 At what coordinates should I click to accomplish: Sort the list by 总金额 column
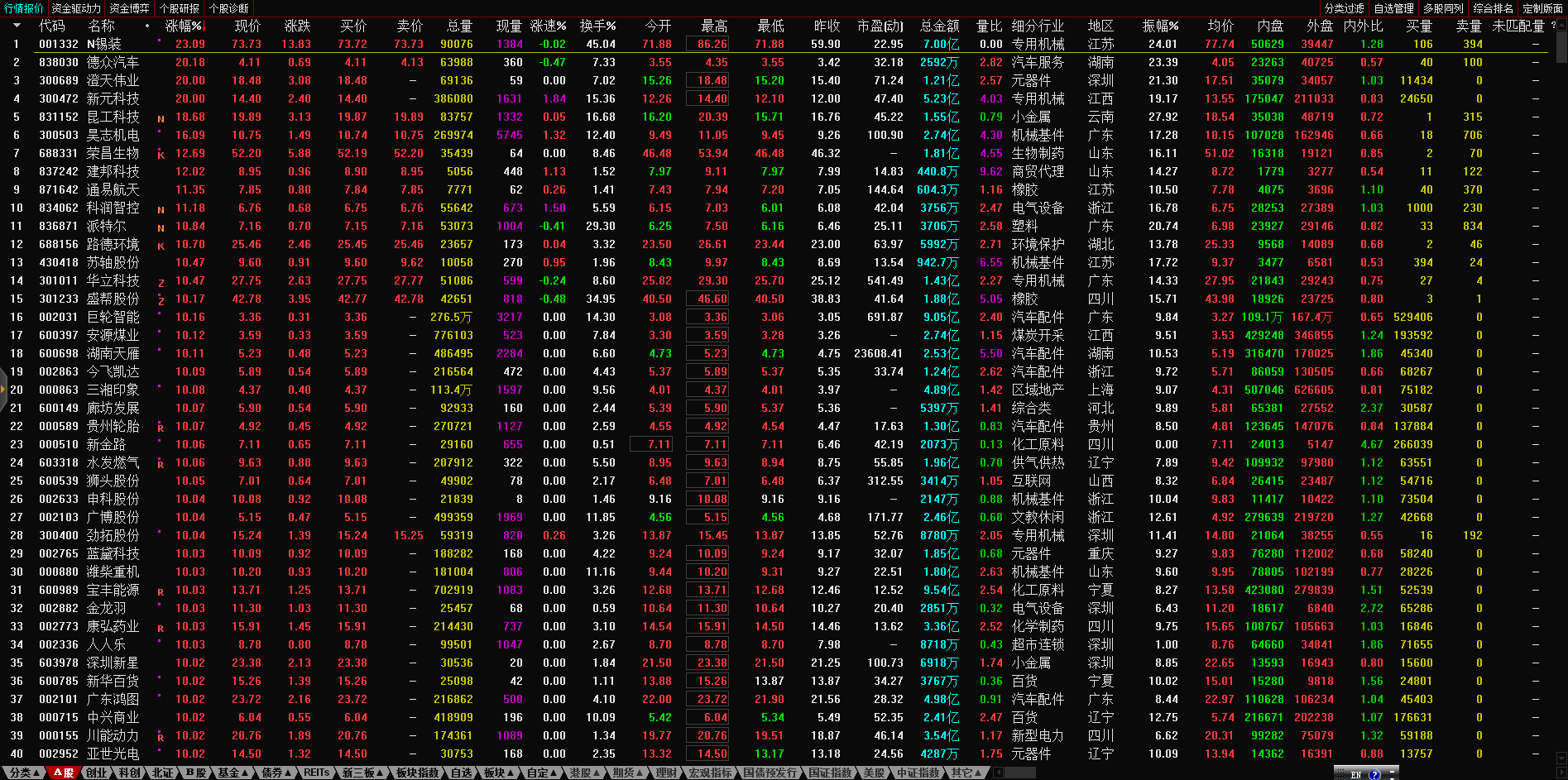pos(939,26)
